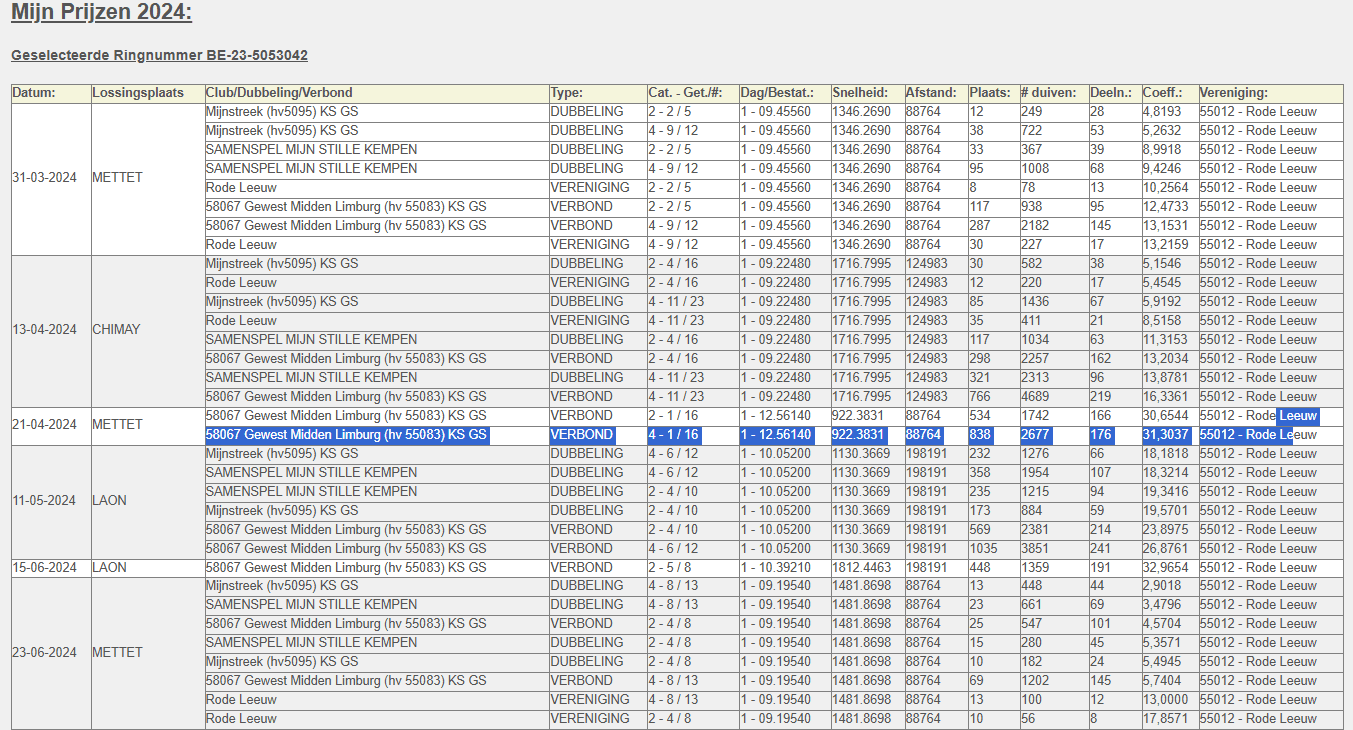Click the highlighted coefficient value 31,3037

coord(1166,435)
